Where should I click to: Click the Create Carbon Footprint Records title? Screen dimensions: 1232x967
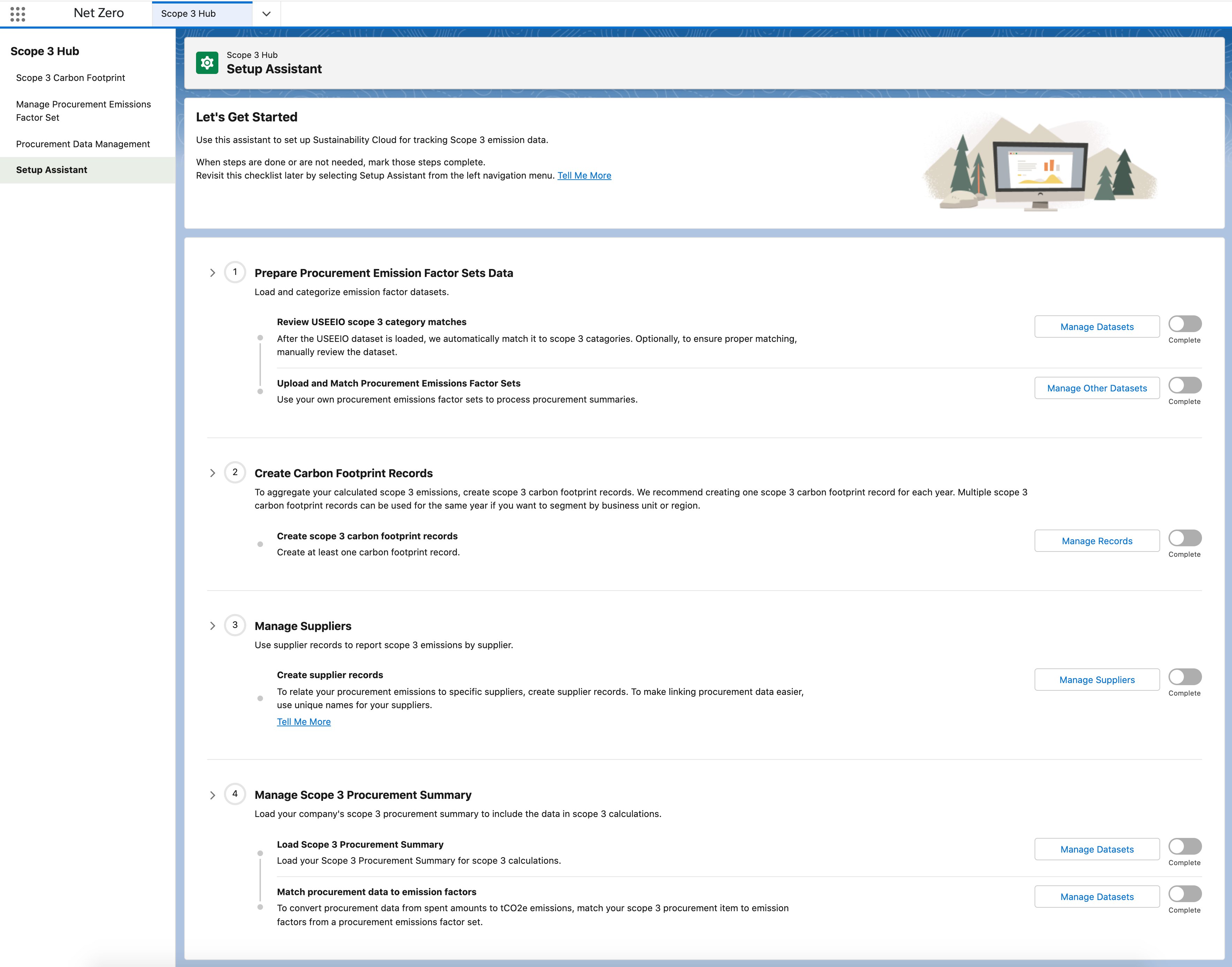[x=344, y=473]
